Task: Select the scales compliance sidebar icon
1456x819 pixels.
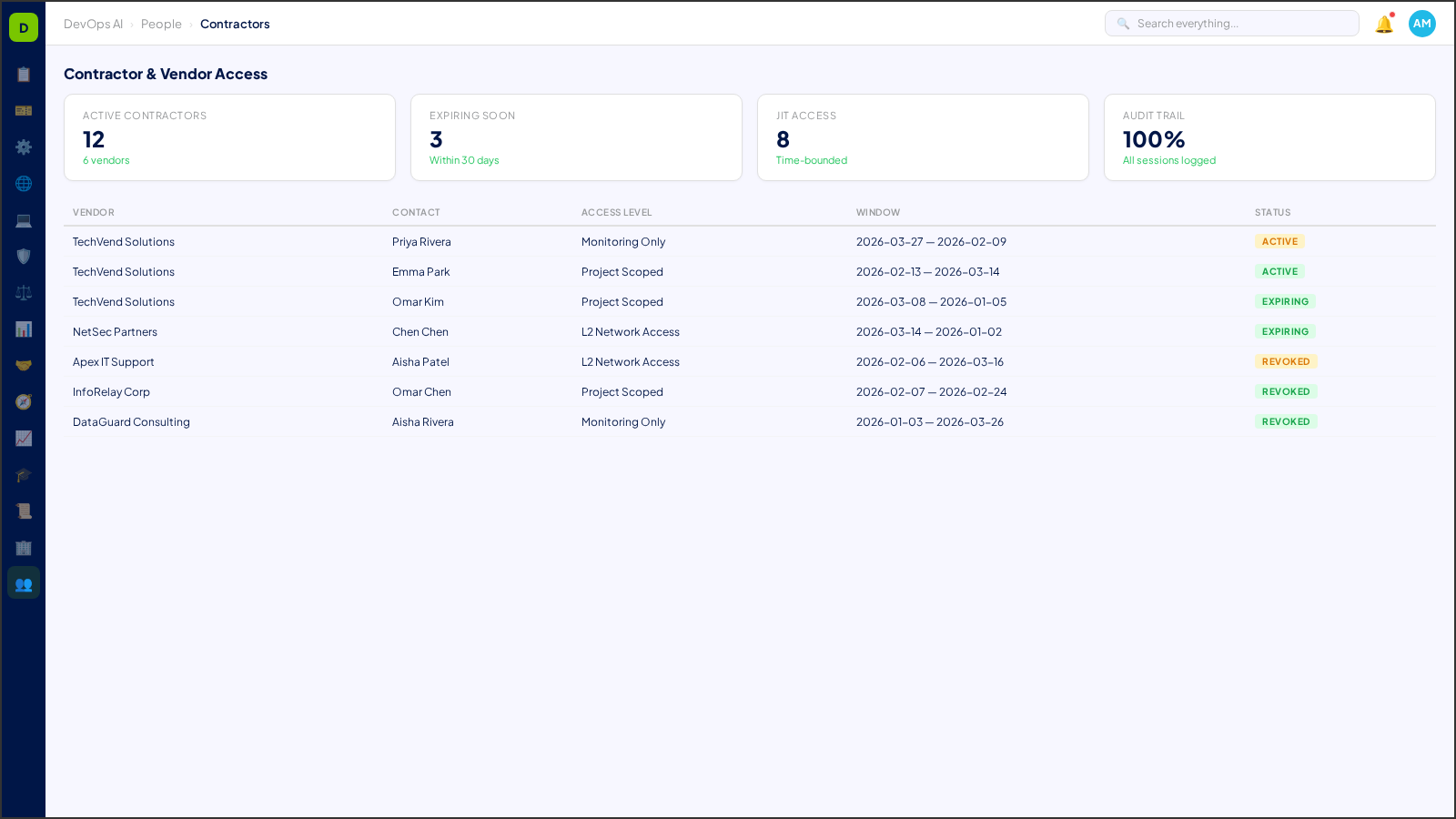Action: pos(24,293)
